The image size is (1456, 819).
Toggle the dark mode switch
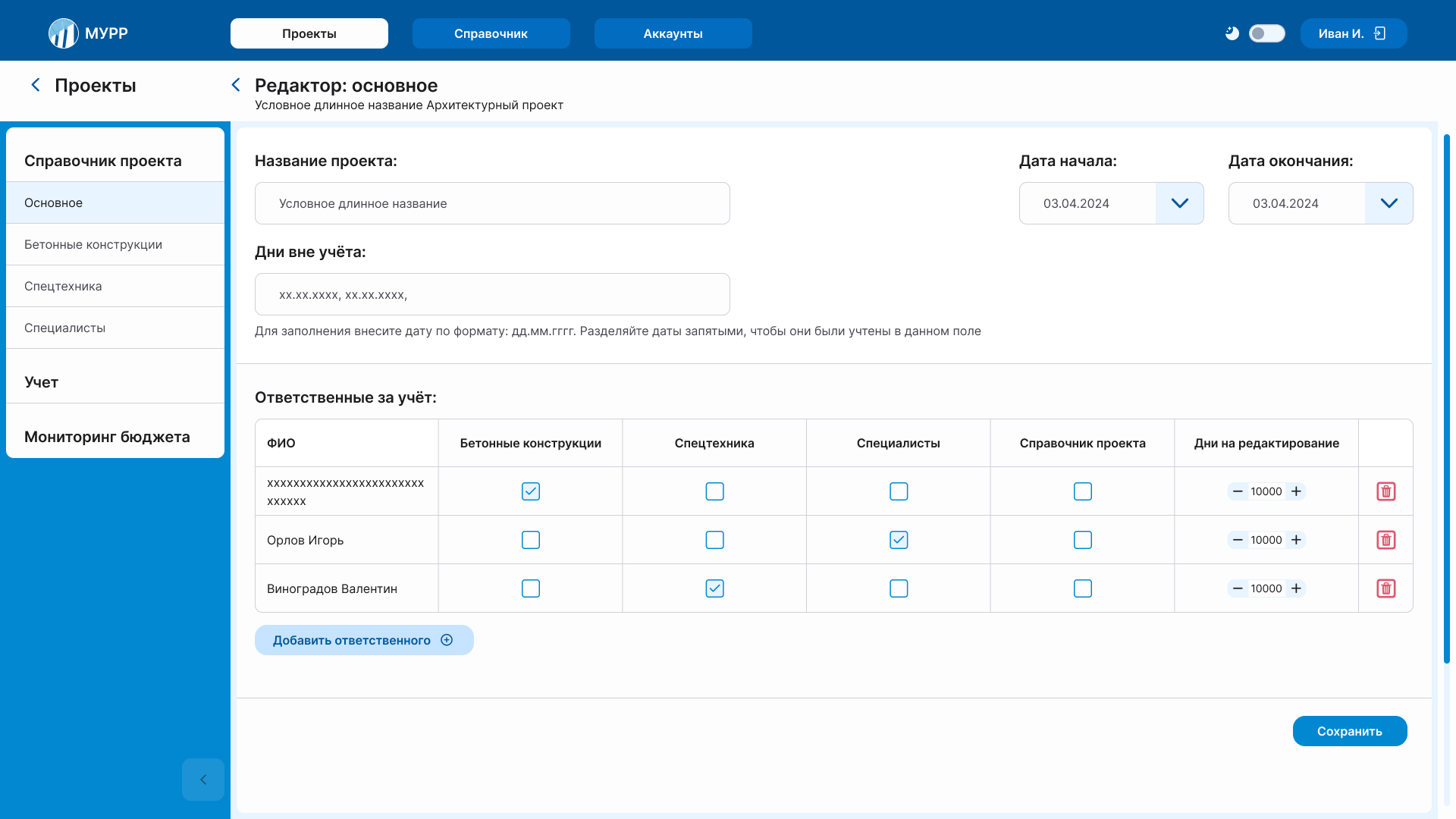tap(1266, 33)
